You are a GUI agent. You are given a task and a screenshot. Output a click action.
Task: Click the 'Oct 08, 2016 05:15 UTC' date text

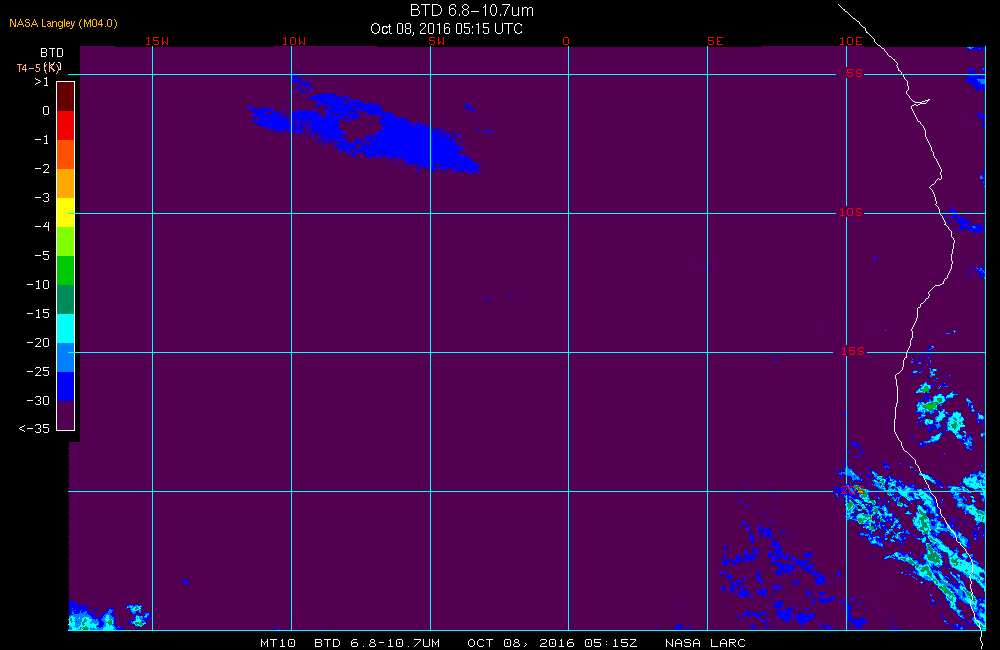click(446, 29)
